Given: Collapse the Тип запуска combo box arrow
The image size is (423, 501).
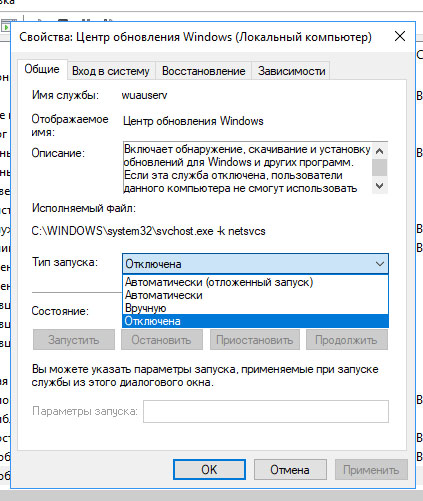Looking at the screenshot, I should (x=380, y=264).
